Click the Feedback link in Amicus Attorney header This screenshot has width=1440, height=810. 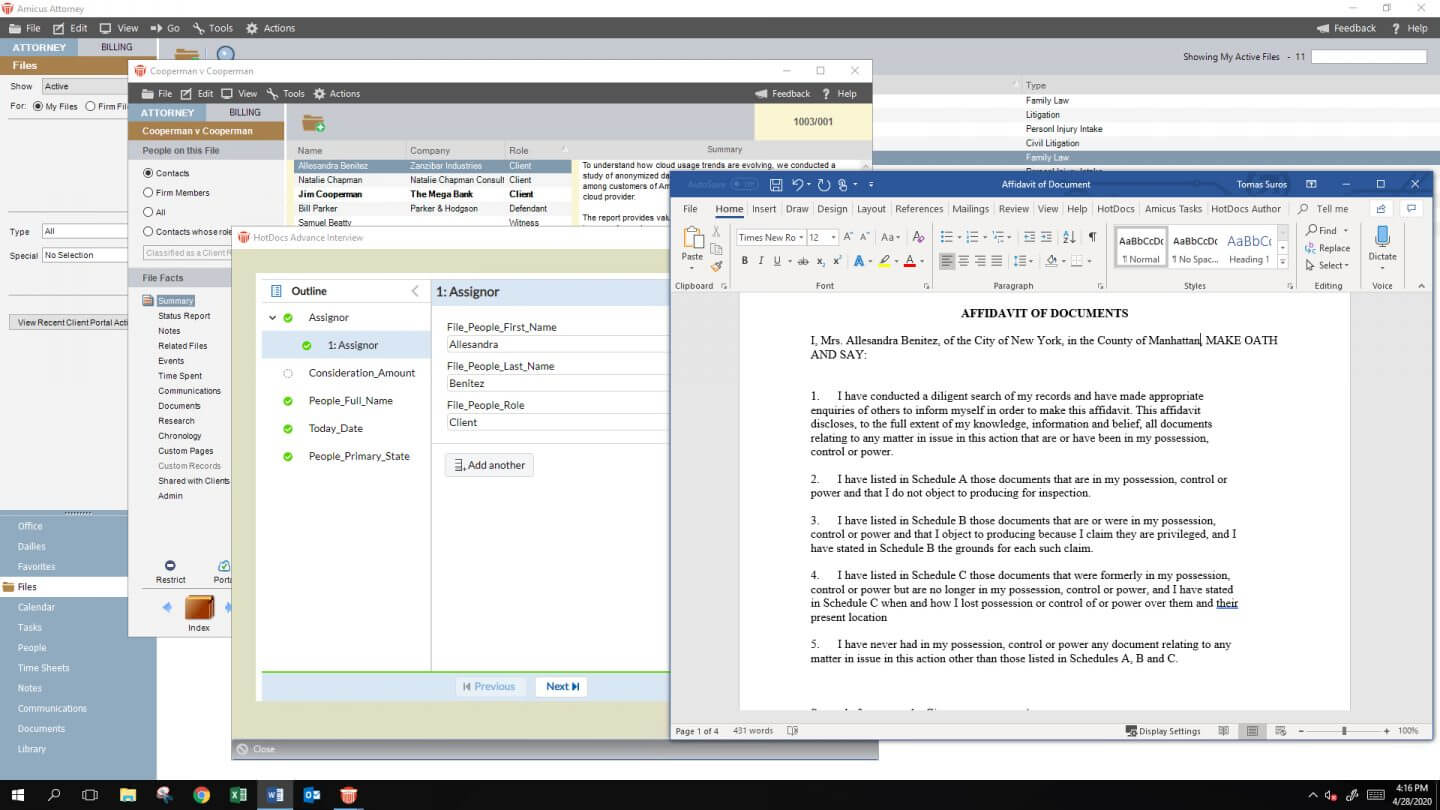(1347, 28)
